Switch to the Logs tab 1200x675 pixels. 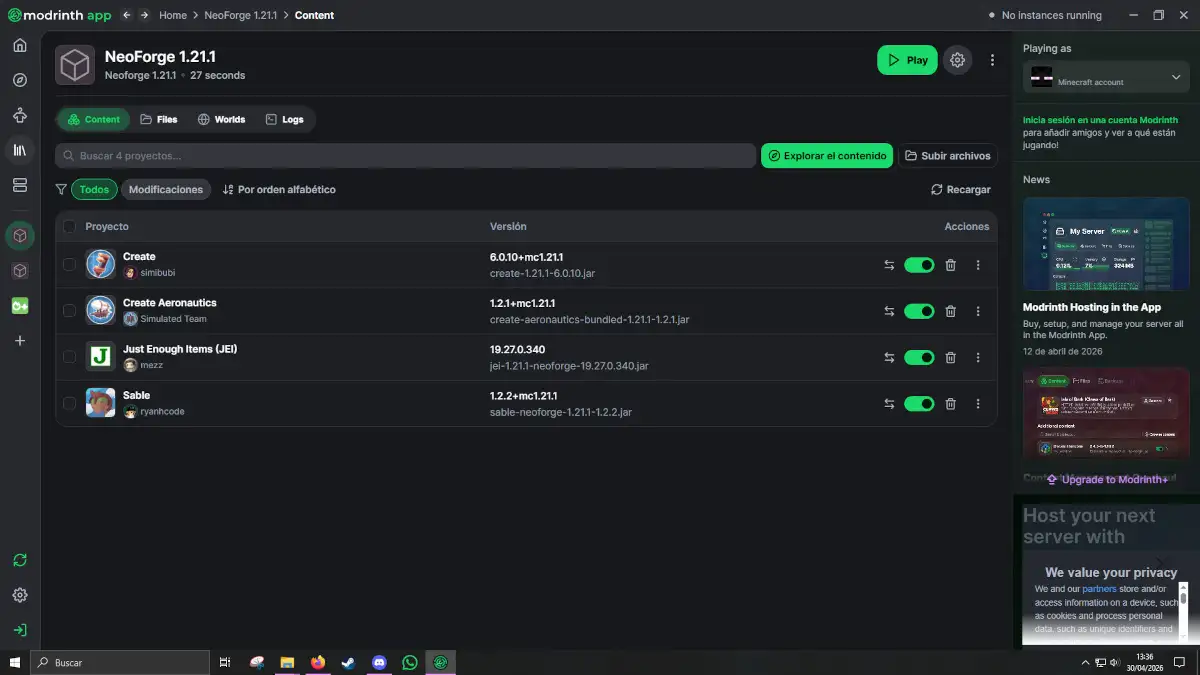click(284, 120)
